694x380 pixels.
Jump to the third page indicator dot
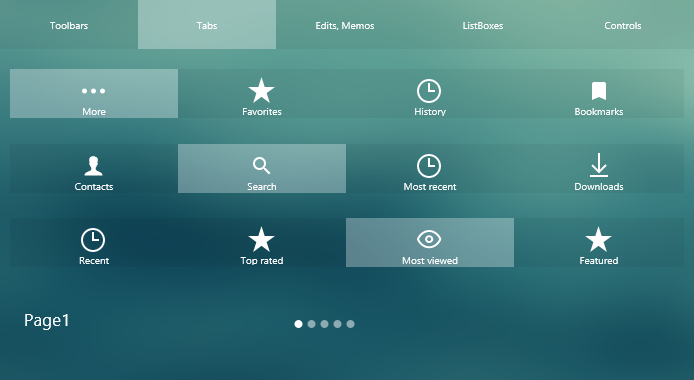pos(324,324)
